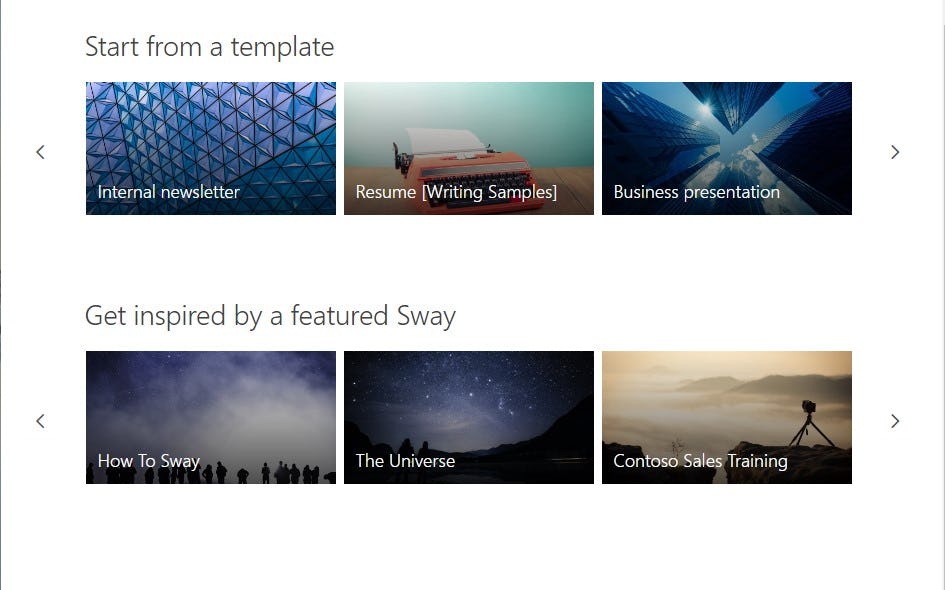Click the Internal newsletter label text

168,192
